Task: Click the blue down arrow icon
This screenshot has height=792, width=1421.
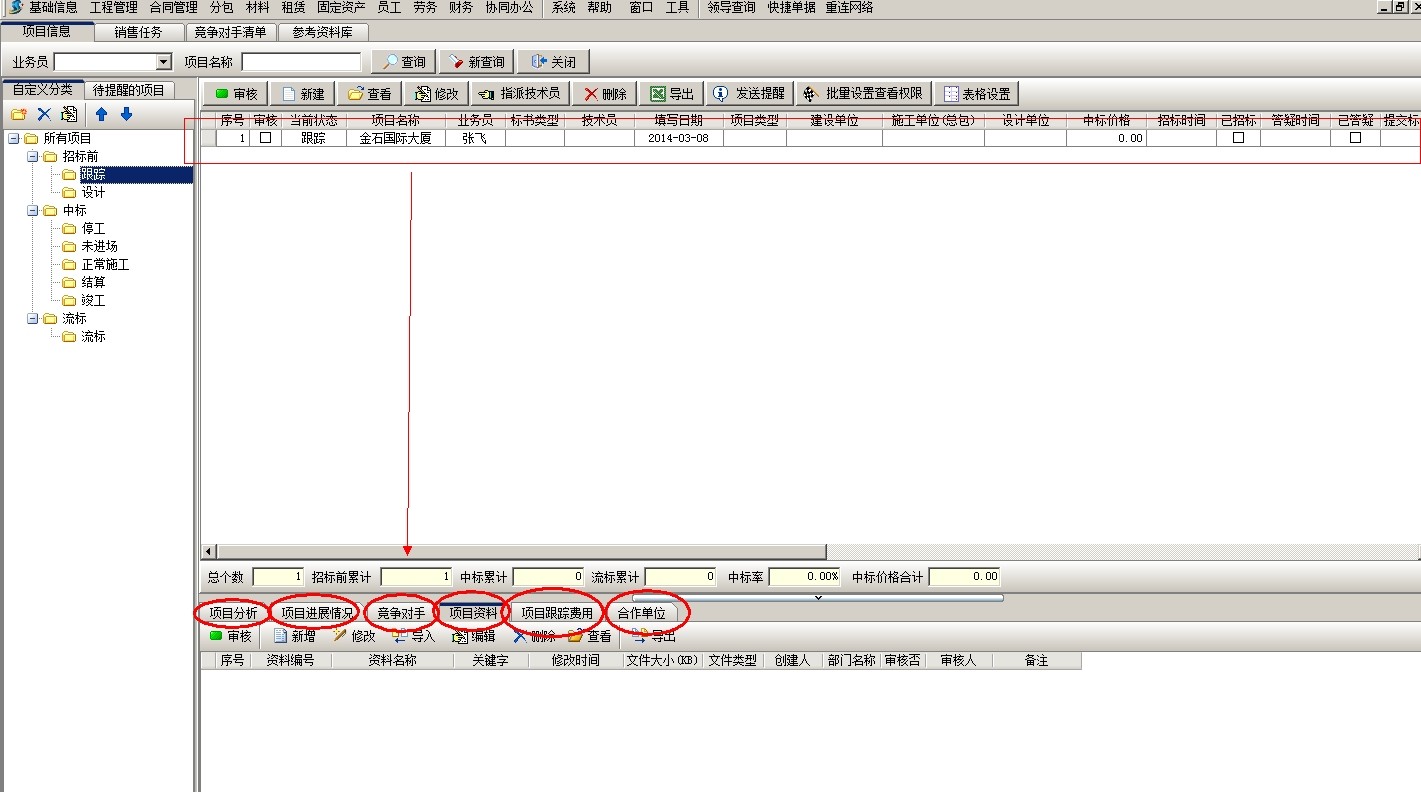Action: pyautogui.click(x=126, y=114)
